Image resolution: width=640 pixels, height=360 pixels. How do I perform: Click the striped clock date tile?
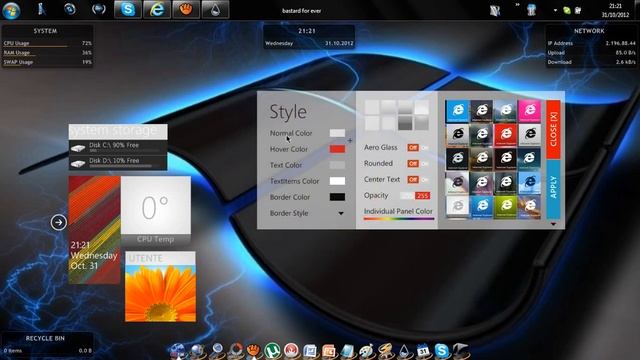[x=94, y=230]
